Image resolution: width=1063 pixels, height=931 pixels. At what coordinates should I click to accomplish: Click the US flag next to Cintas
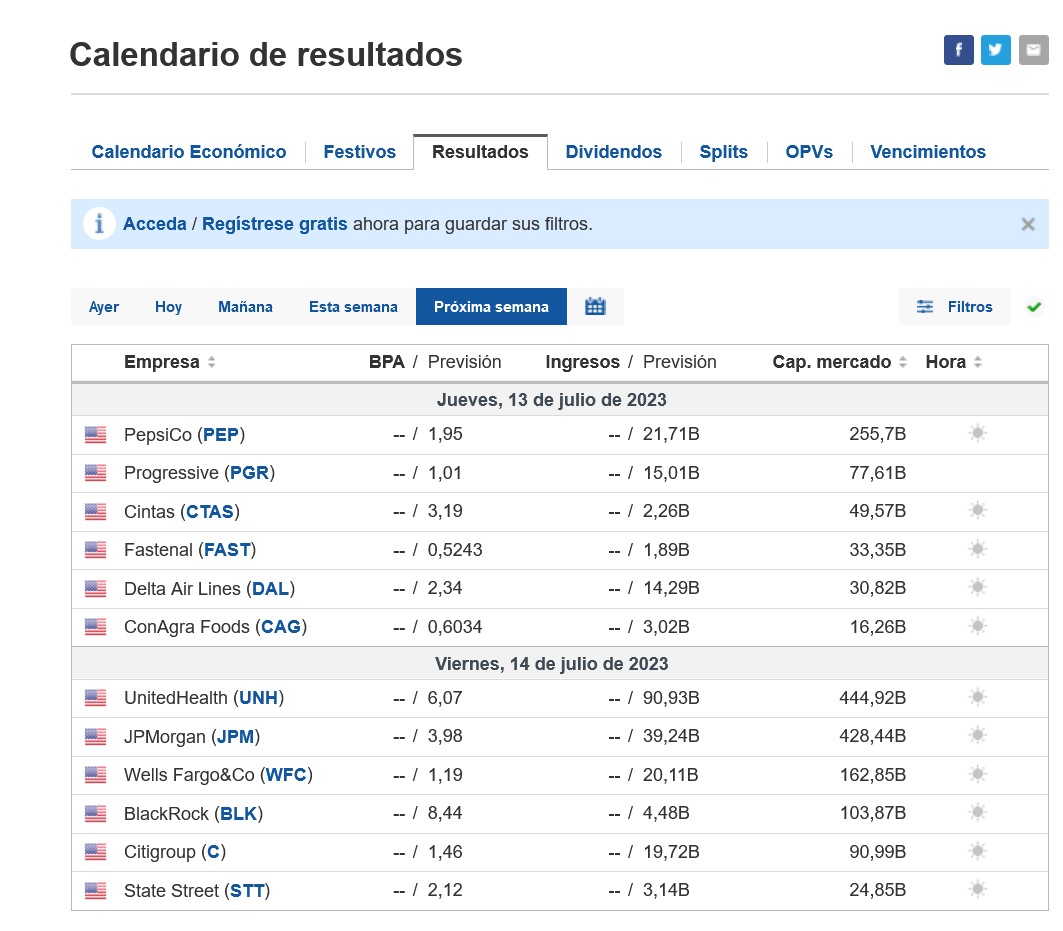click(96, 511)
